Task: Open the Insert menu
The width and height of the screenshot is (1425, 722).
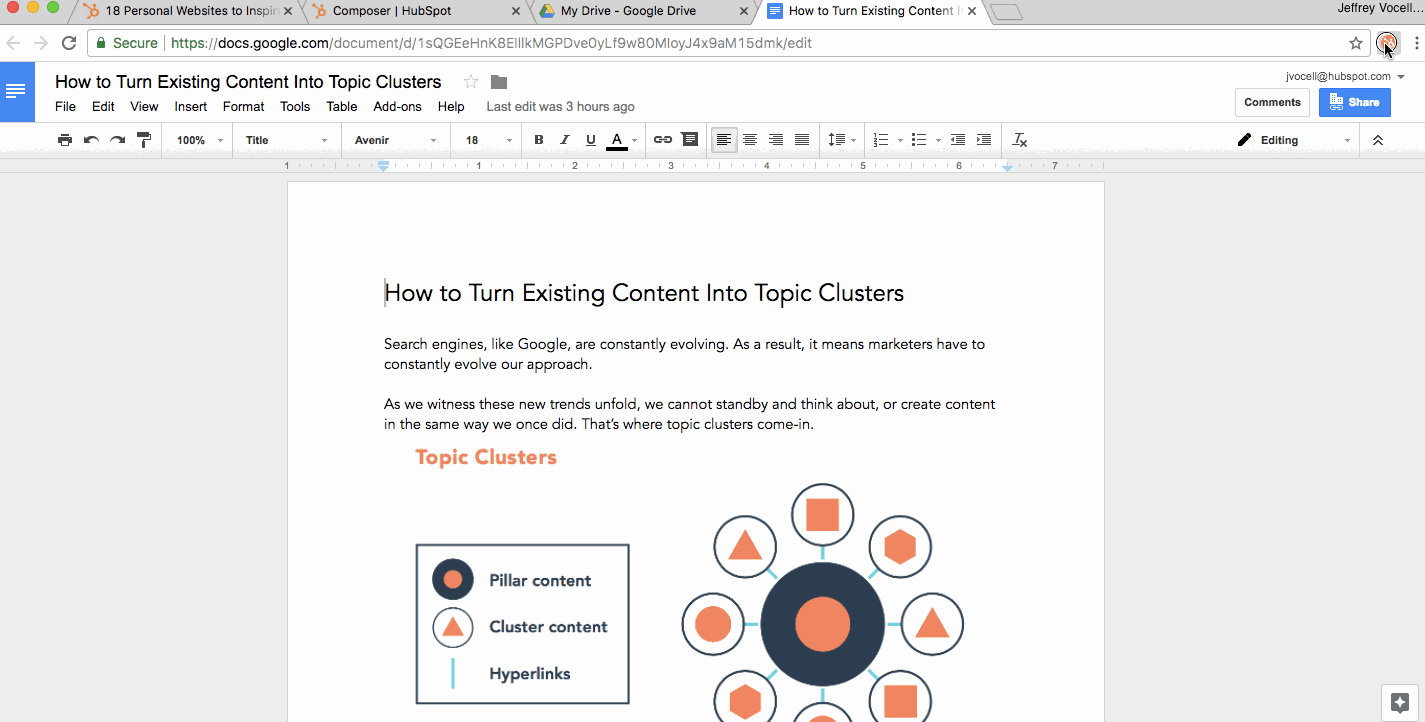Action: (x=190, y=106)
